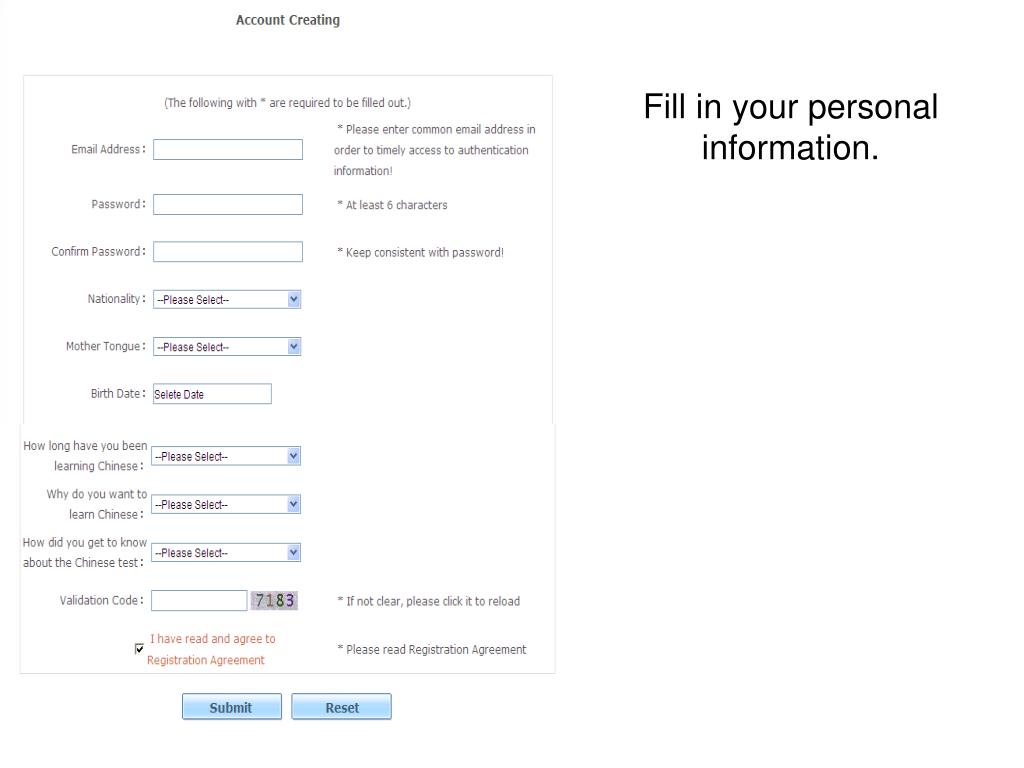
Task: Click the 'Account Creating' page heading
Action: [288, 20]
